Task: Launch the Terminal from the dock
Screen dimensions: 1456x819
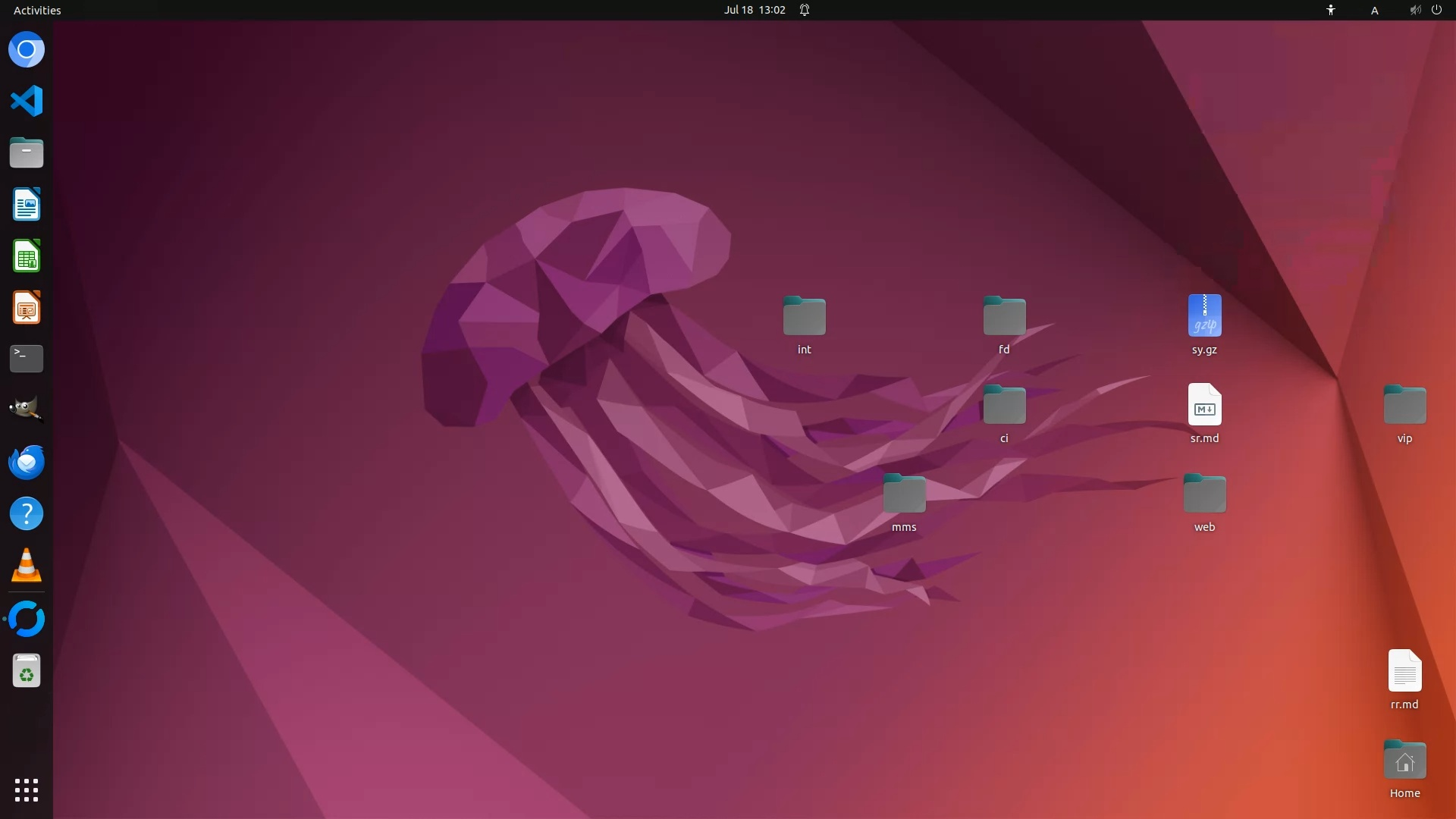Action: point(27,359)
